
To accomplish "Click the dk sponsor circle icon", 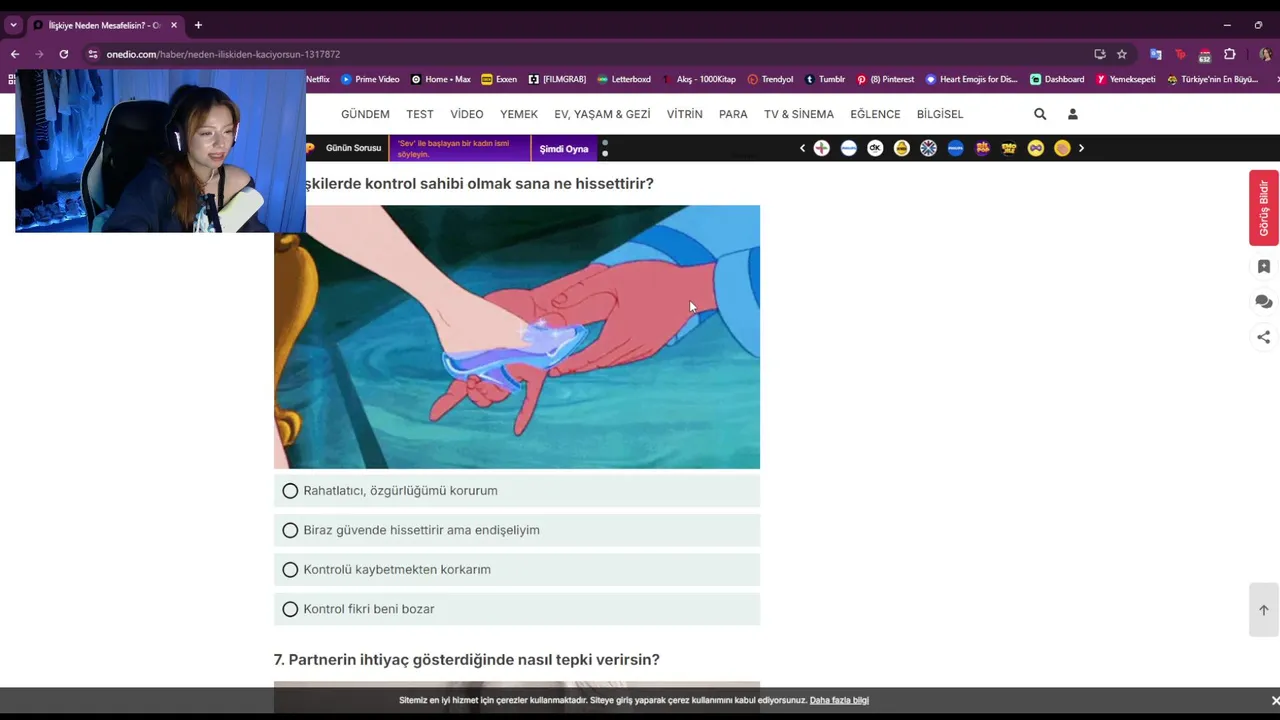I will click(875, 148).
